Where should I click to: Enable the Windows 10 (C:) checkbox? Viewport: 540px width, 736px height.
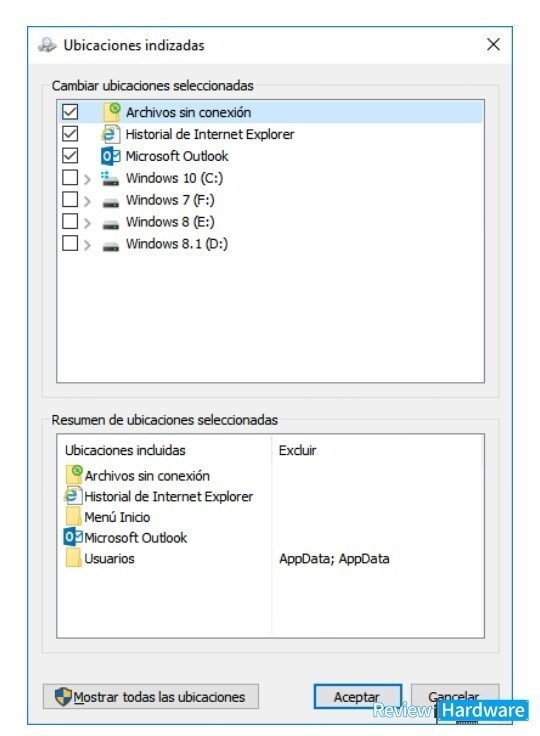coord(70,177)
